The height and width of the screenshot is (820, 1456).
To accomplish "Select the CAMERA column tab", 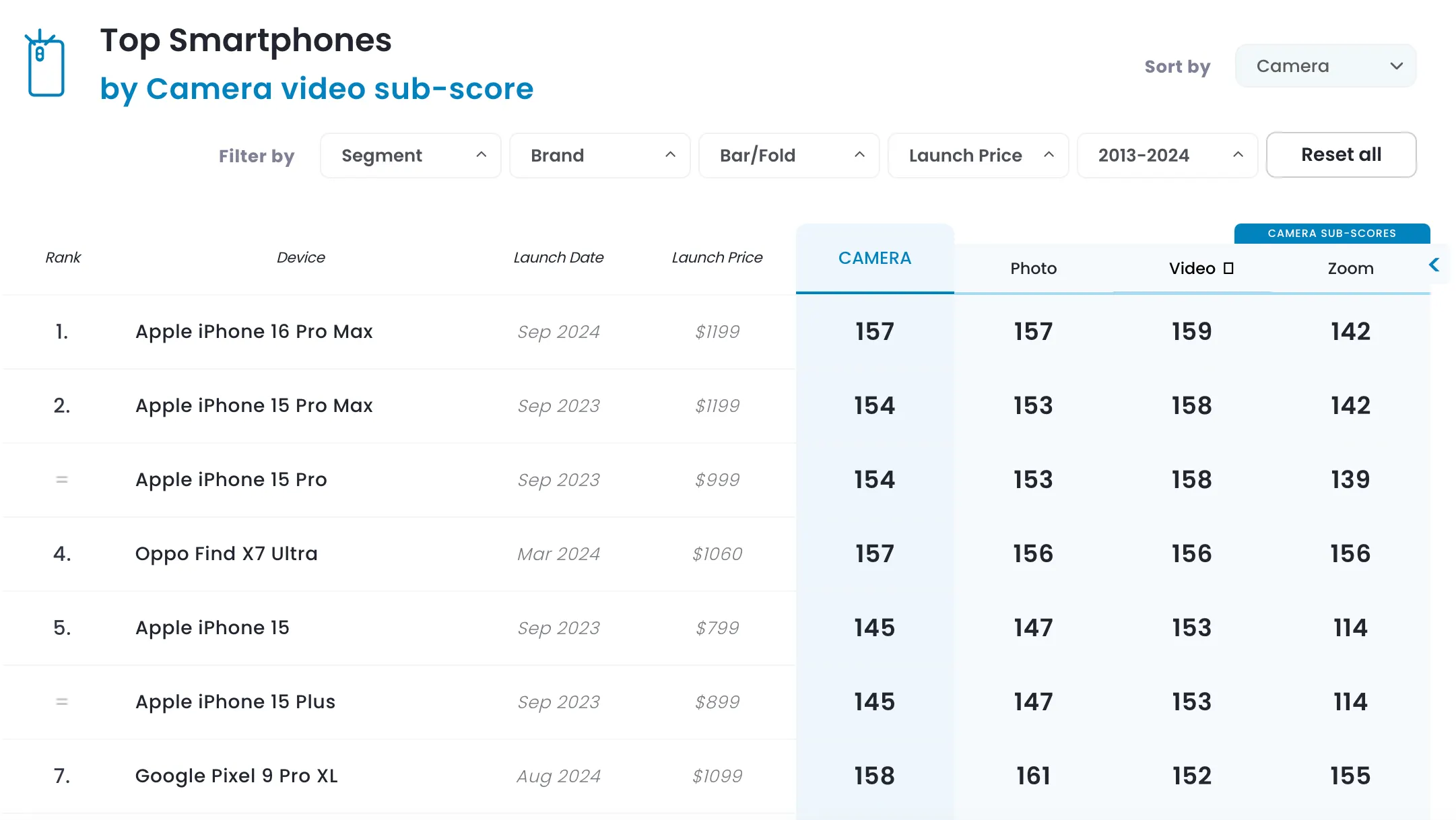I will pyautogui.click(x=874, y=259).
